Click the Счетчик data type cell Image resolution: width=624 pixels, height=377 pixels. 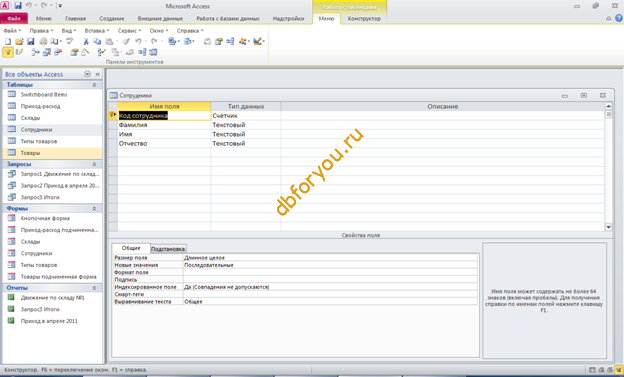(246, 116)
